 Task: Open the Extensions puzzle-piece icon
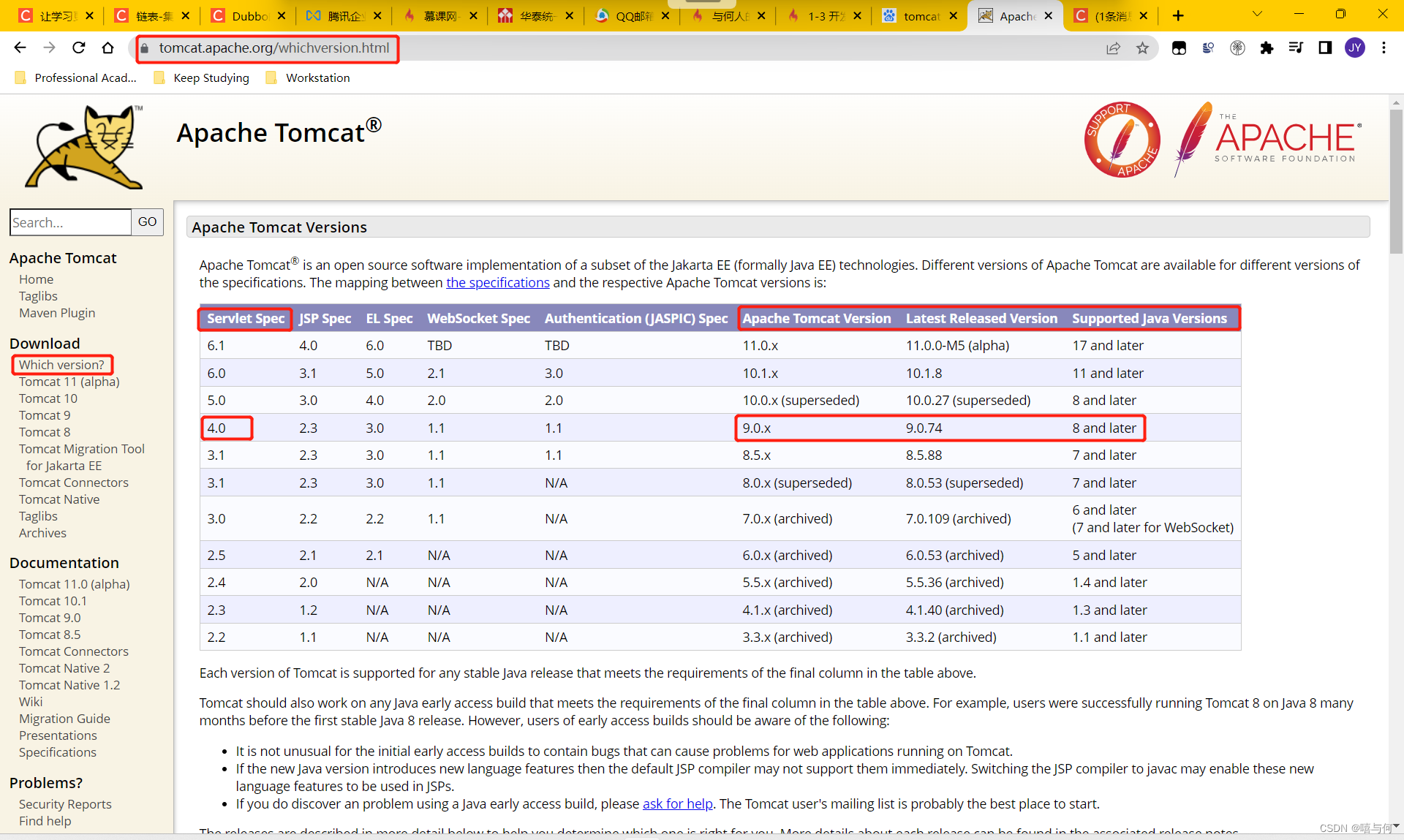[x=1267, y=48]
